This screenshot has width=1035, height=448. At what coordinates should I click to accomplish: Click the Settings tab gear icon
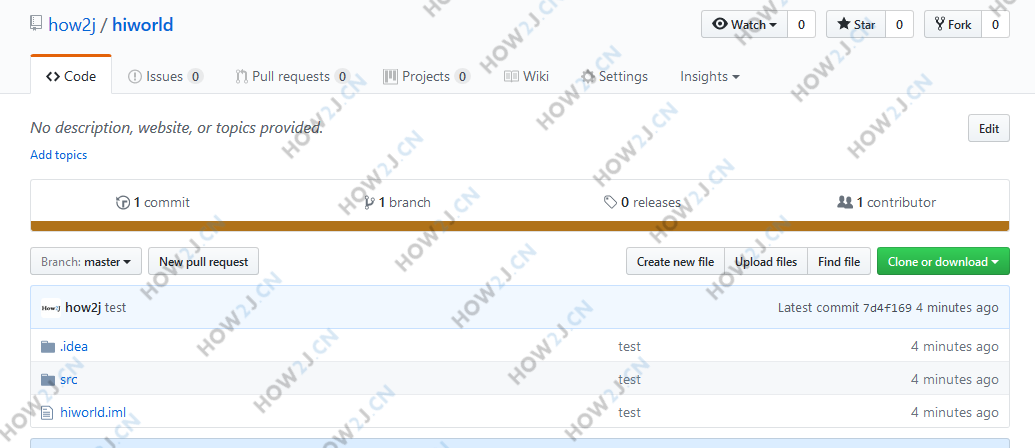(588, 77)
